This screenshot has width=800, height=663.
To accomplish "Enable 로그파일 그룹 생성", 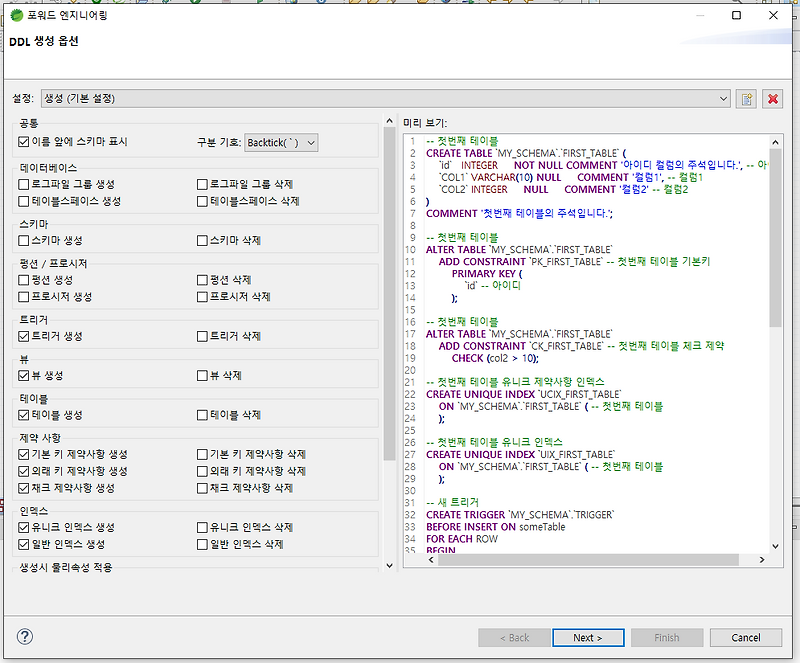I will tap(22, 184).
